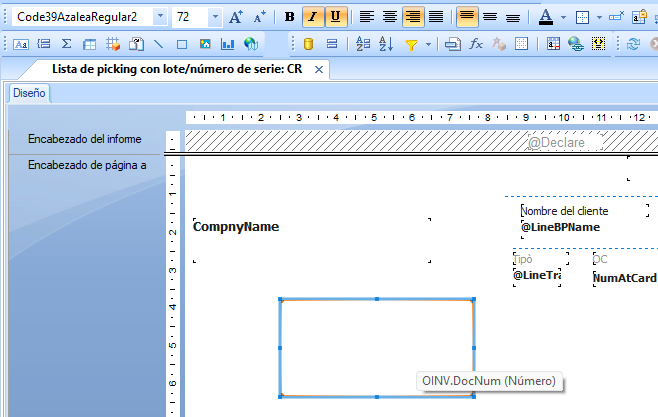Open the Select Expert dropdown arrow
Viewport: 658px width, 417px height.
(428, 44)
